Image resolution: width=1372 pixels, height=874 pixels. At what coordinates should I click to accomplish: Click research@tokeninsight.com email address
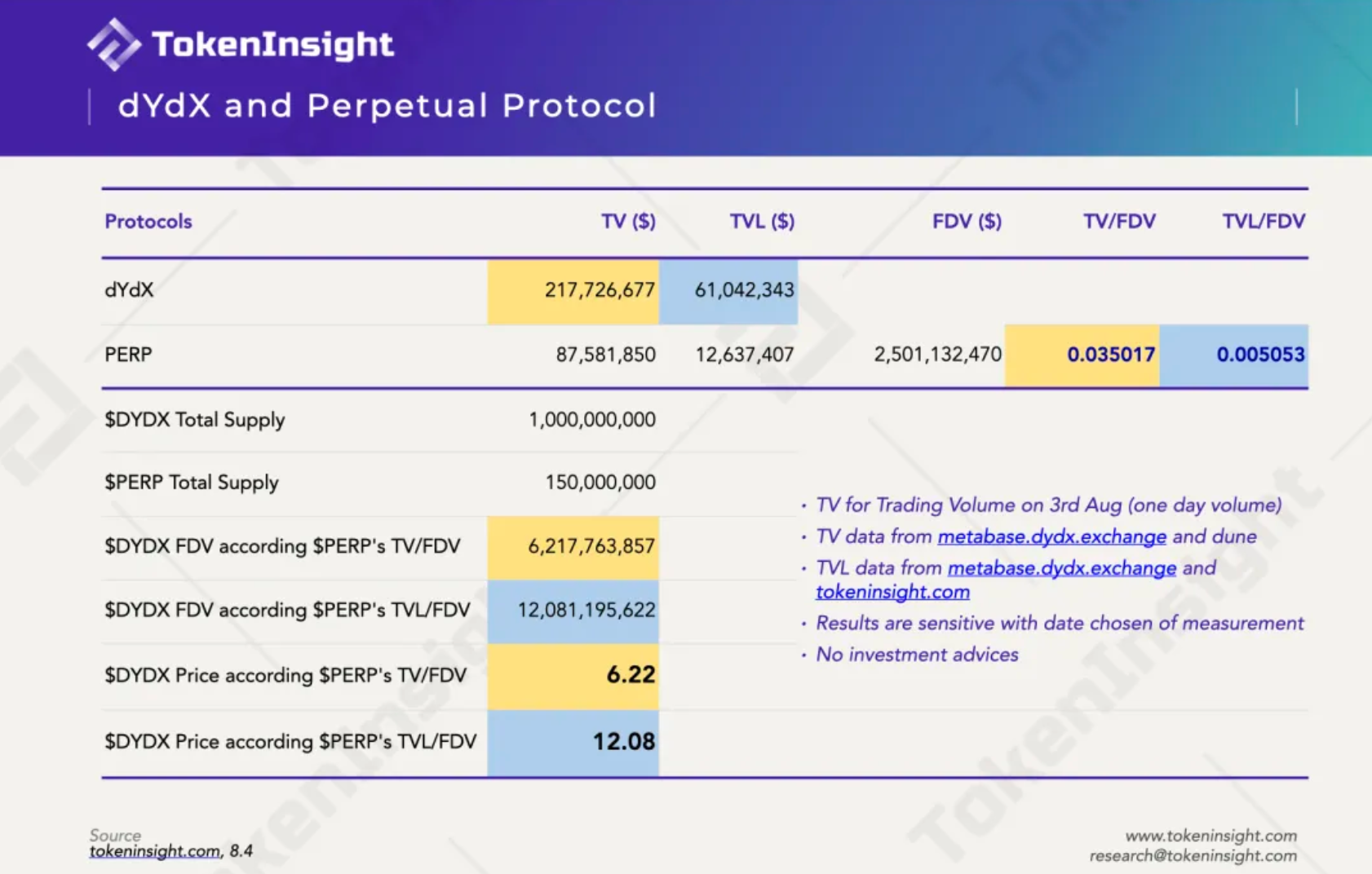1193,855
